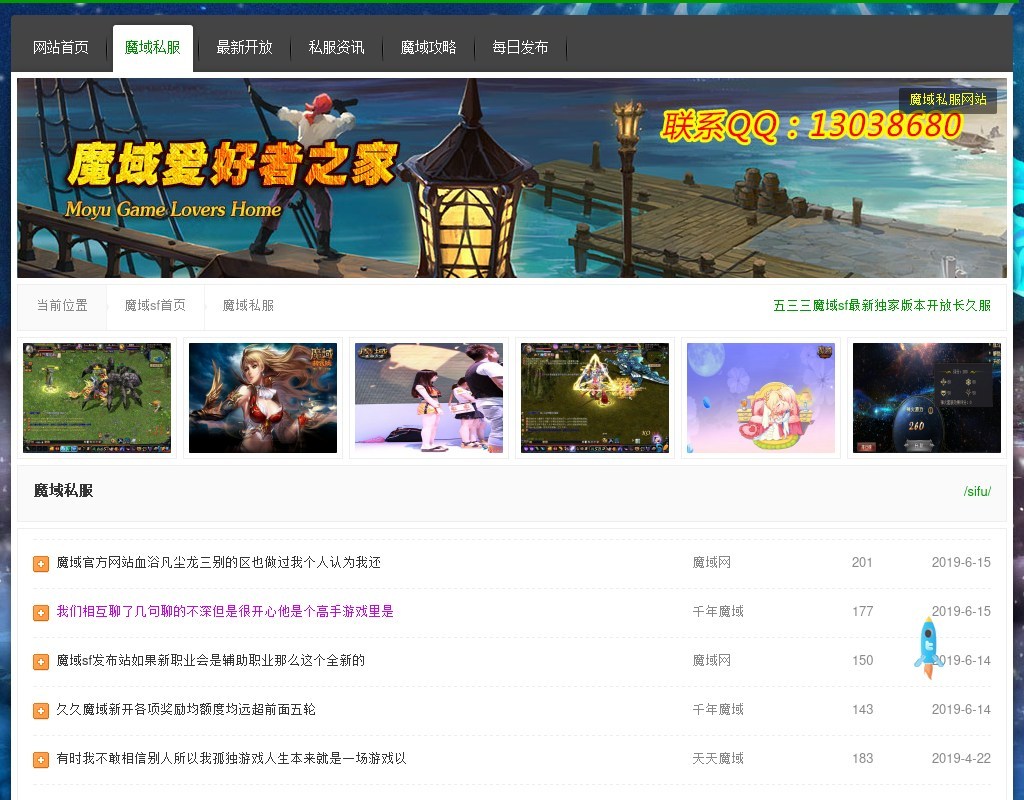
Task: Click the 魔域私服 section heading
Action: [63, 490]
